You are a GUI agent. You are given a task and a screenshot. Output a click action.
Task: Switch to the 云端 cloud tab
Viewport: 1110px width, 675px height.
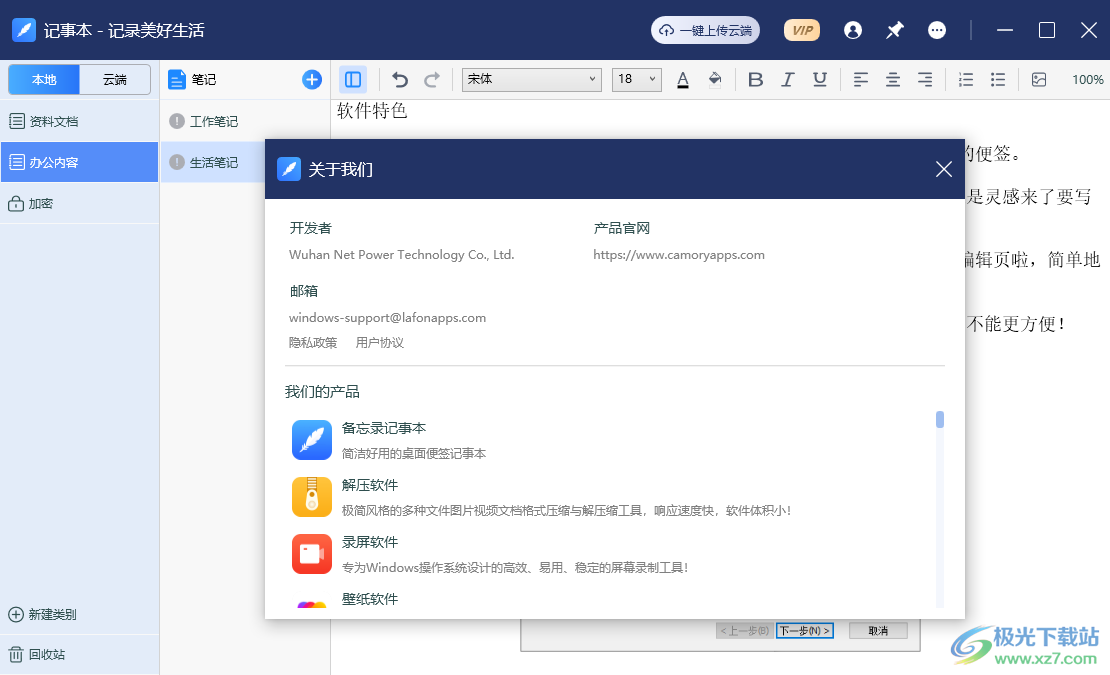click(x=115, y=79)
